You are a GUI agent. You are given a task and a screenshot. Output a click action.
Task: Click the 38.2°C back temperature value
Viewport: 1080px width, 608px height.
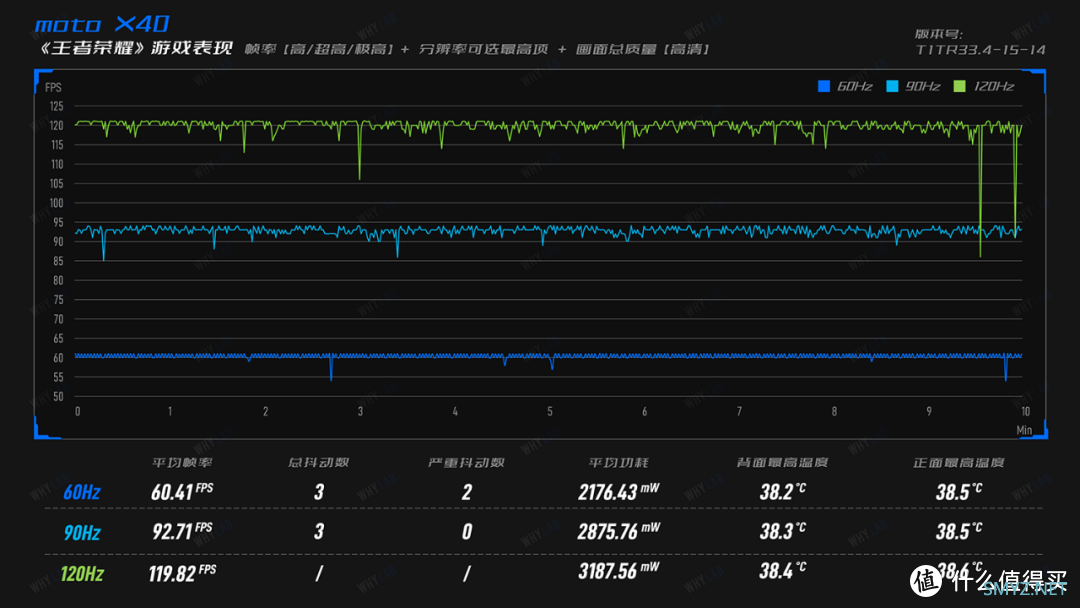[x=782, y=492]
